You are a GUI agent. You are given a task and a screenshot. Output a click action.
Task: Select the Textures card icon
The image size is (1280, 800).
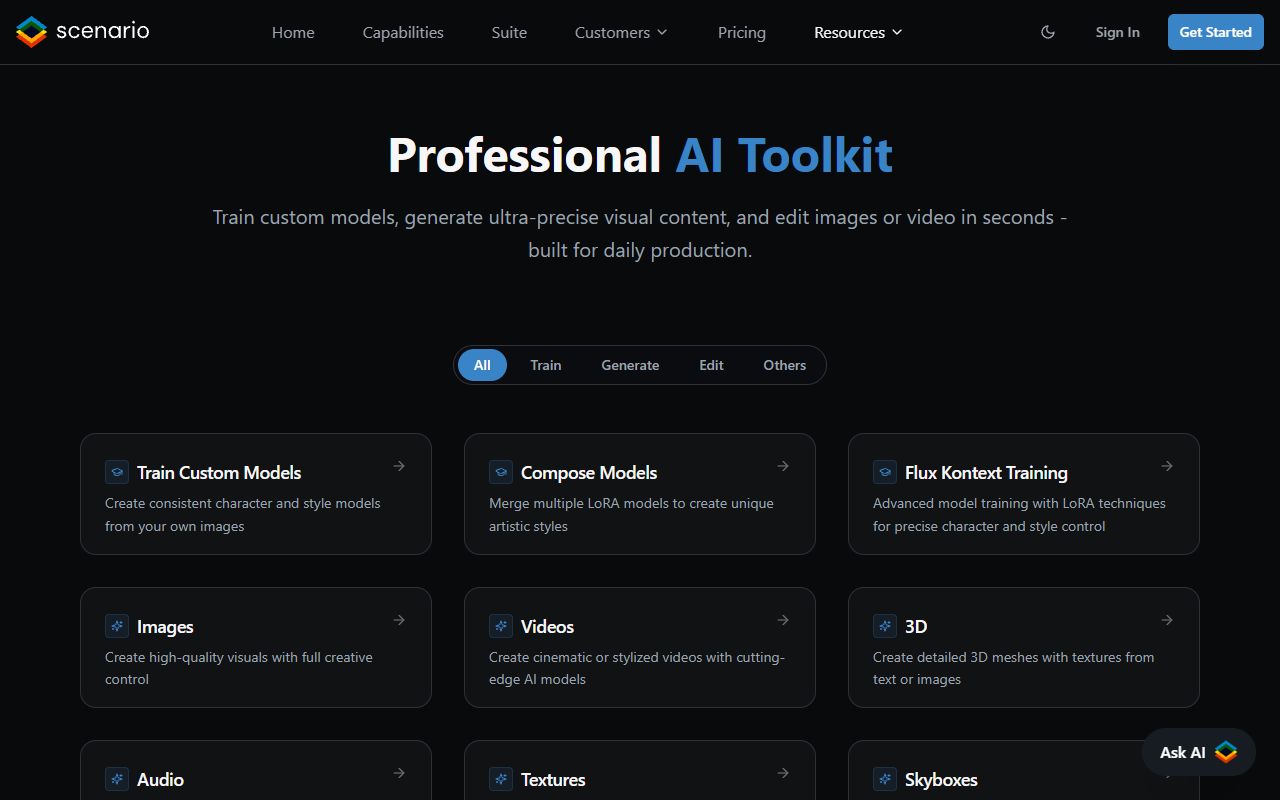pos(500,778)
